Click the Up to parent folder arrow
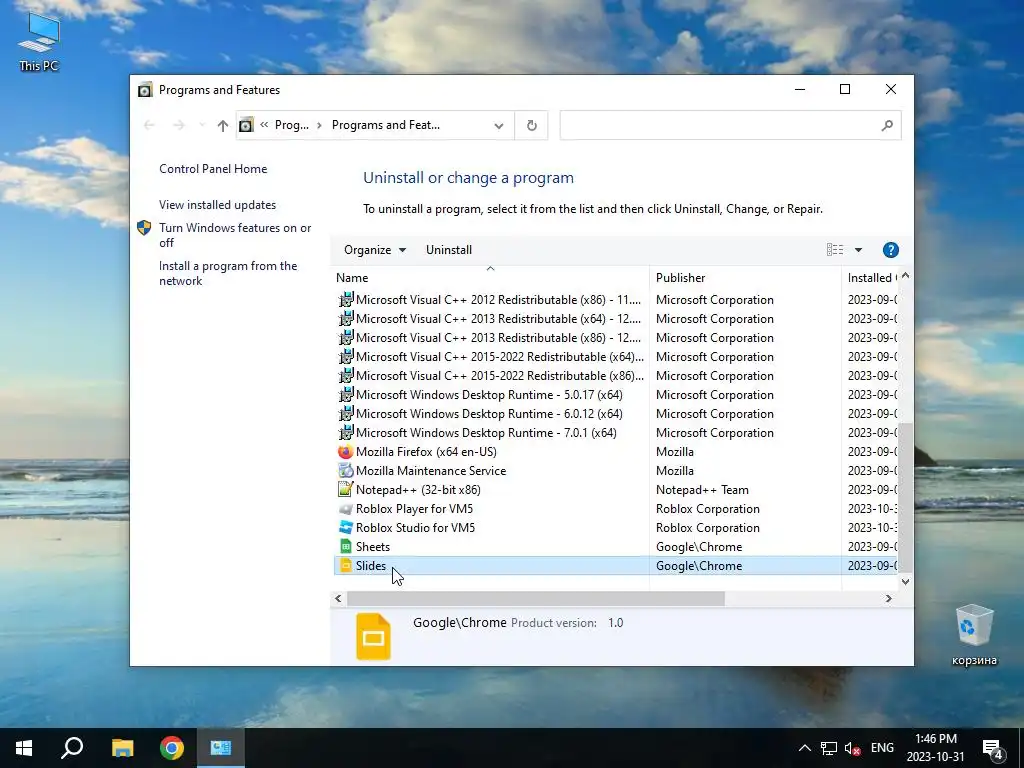This screenshot has width=1024, height=768. click(223, 125)
